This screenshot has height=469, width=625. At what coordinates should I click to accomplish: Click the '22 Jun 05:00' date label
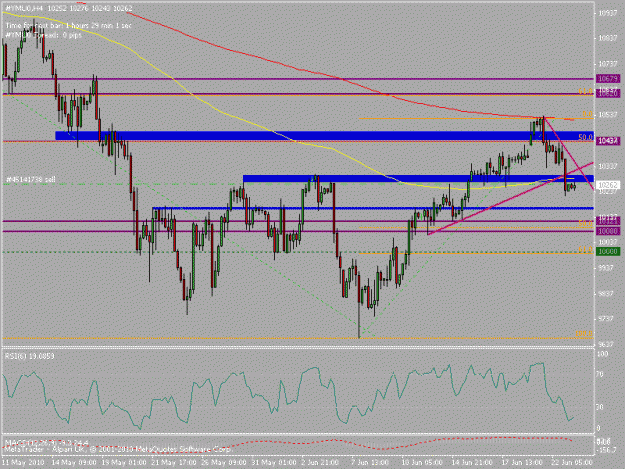pyautogui.click(x=572, y=463)
